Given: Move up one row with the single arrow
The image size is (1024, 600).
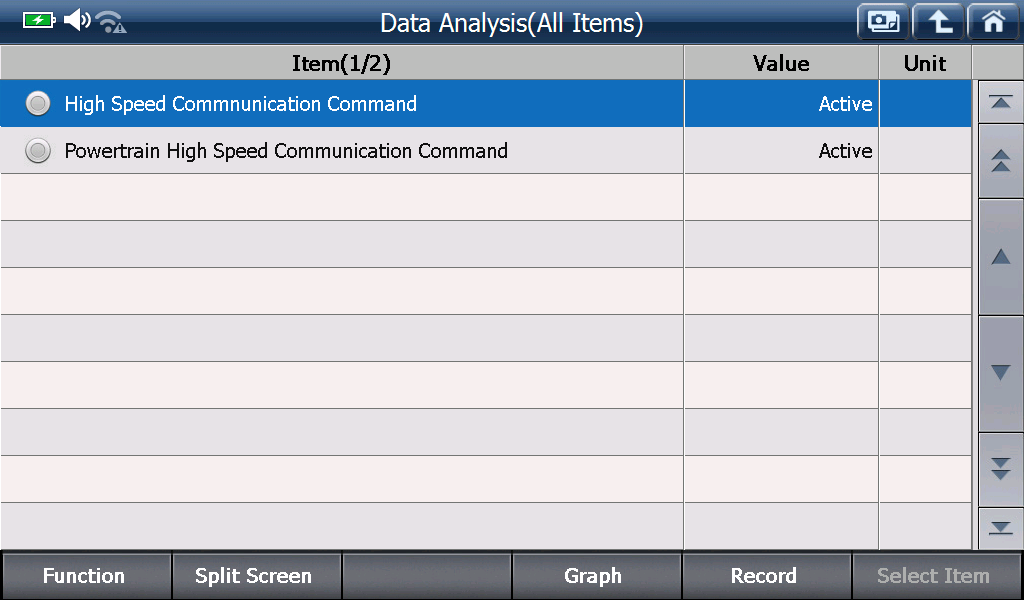Looking at the screenshot, I should (1000, 257).
